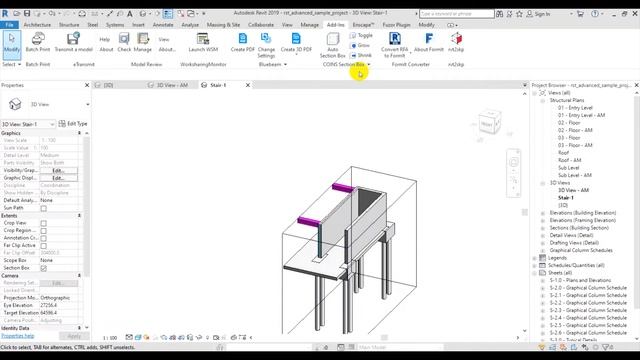Viewport: 640px width, 360px height.
Task: Toggle Far Clip Active checkbox
Action: 44,246
